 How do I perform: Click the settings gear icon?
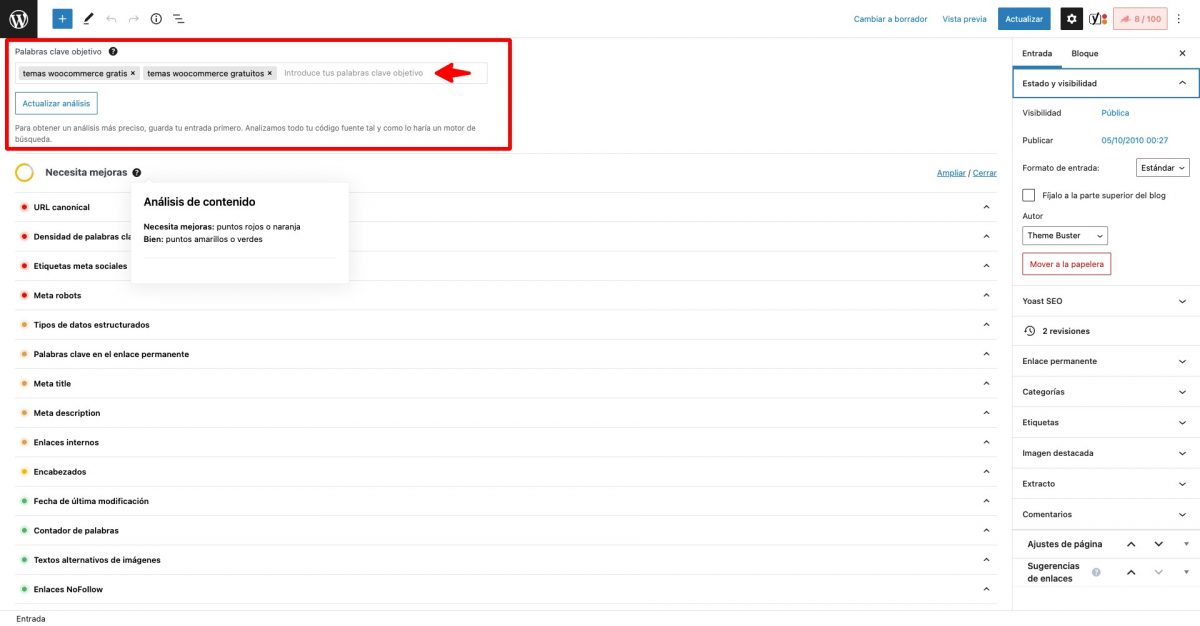pos(1071,19)
